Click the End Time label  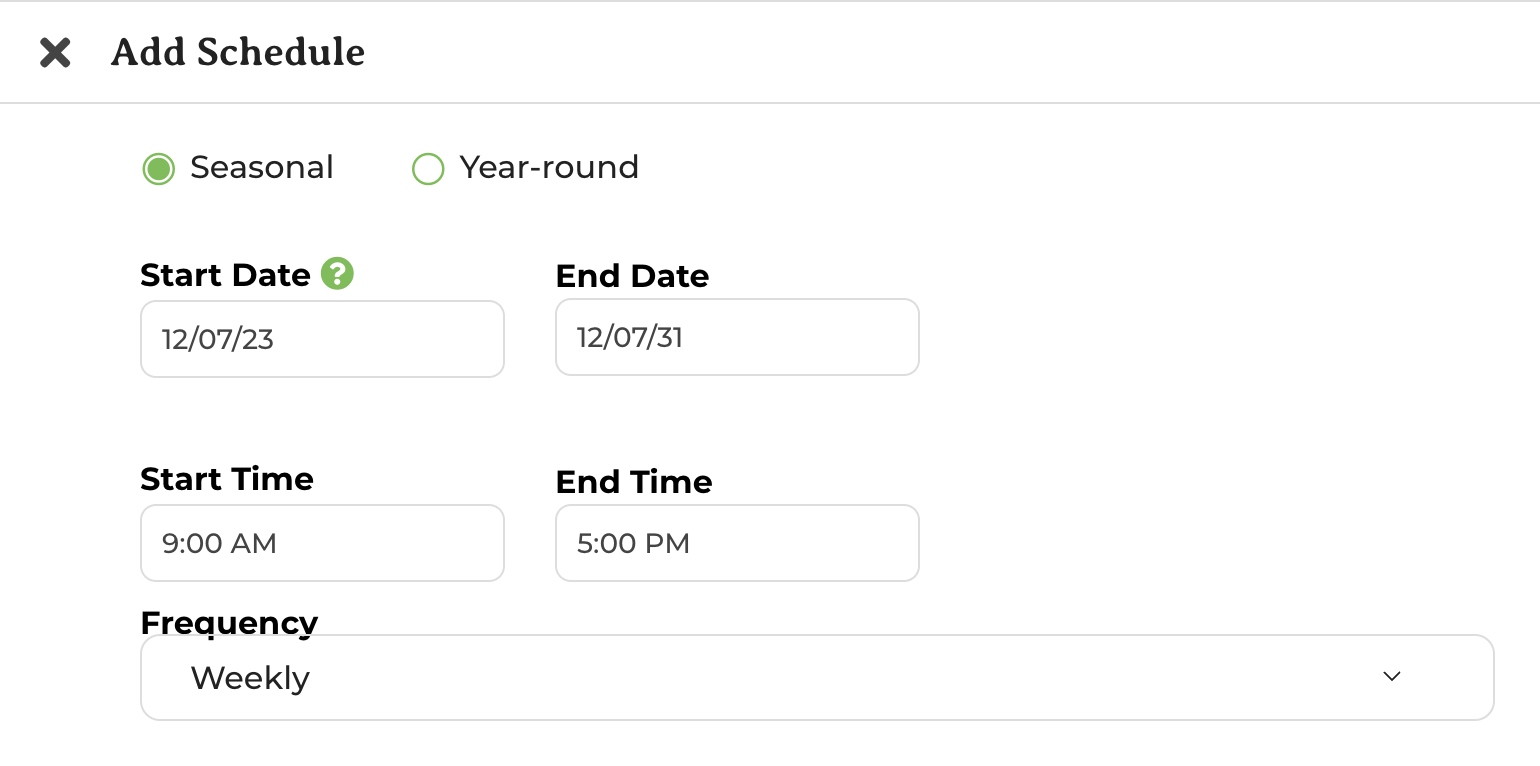pos(634,482)
